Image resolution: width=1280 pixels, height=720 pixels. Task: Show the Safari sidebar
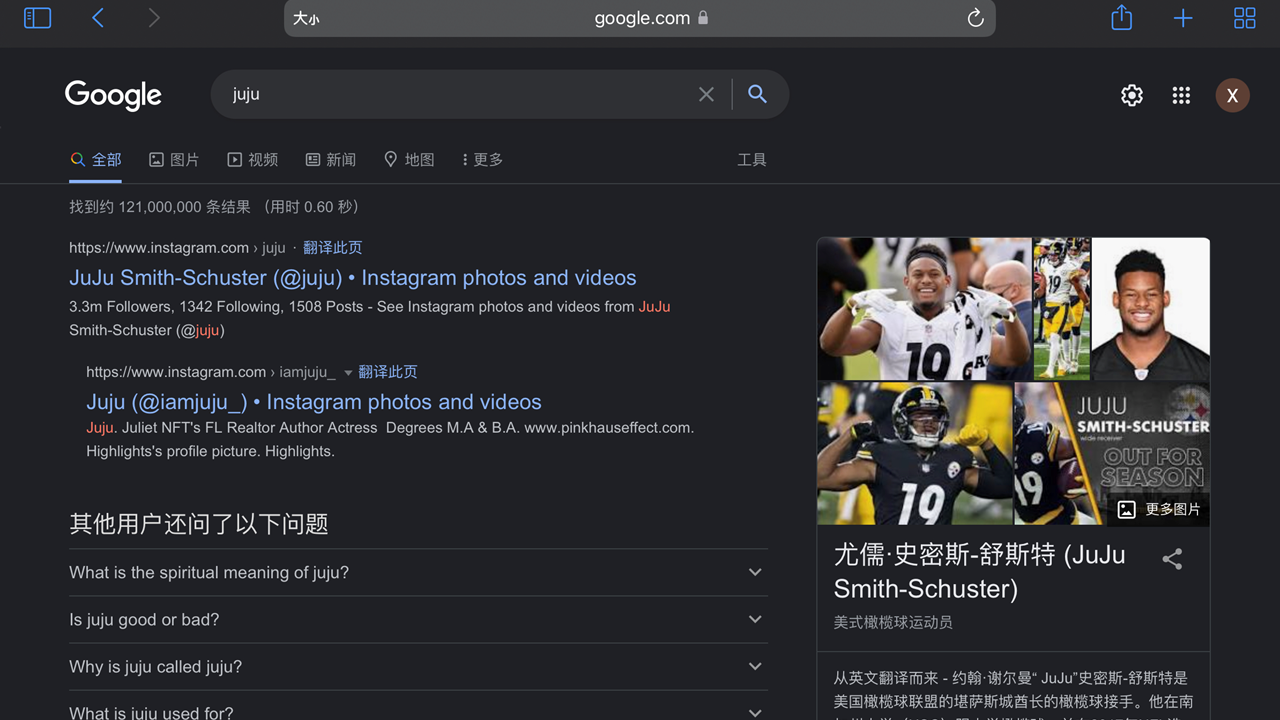click(x=37, y=18)
